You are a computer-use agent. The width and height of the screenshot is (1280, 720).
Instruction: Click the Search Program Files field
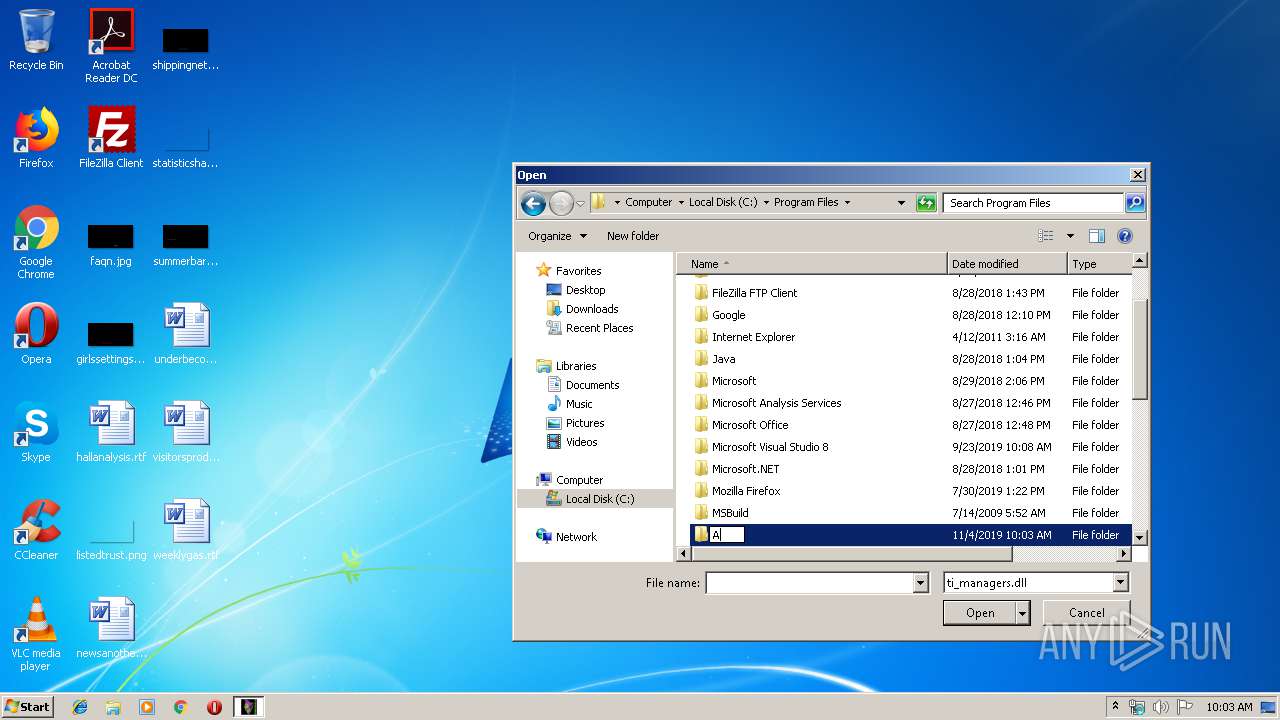click(1033, 202)
